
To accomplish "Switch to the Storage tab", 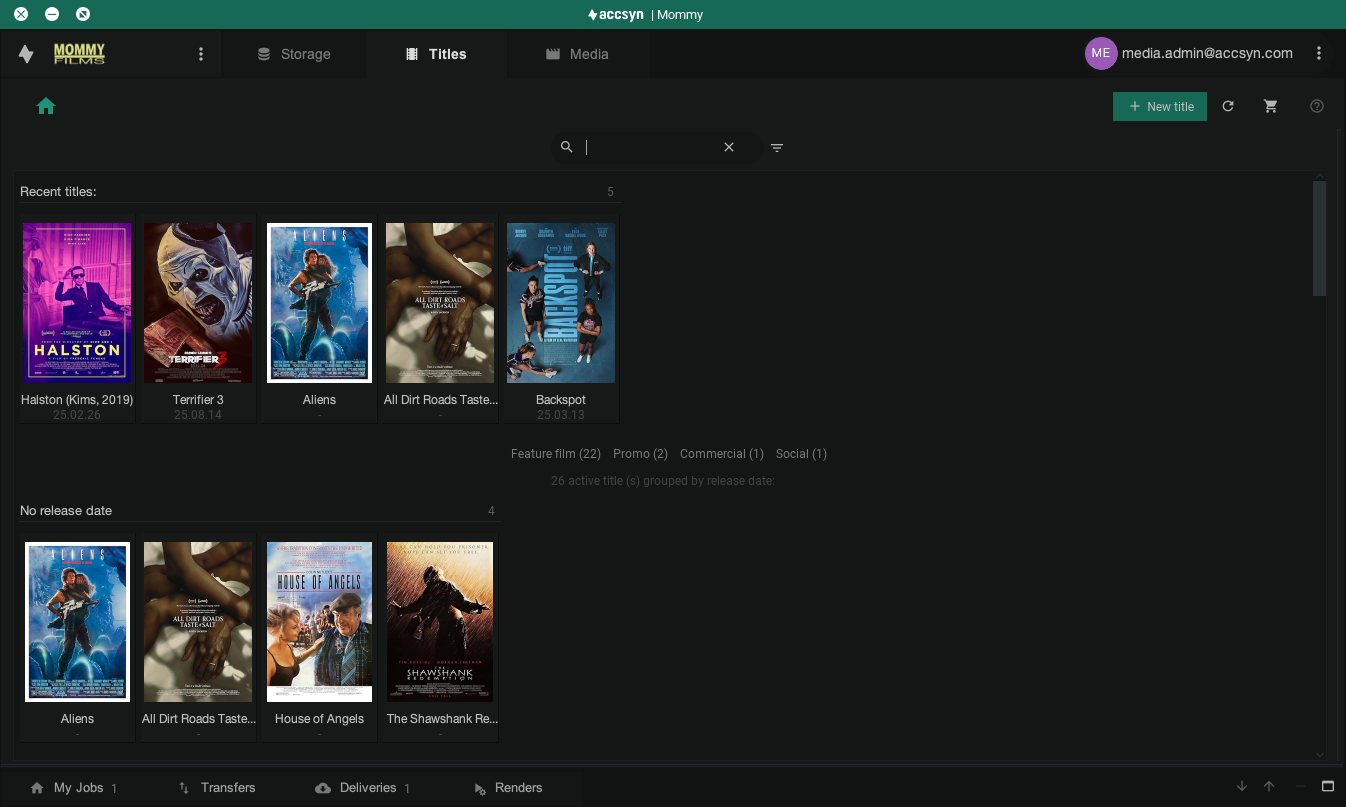I will (x=294, y=54).
